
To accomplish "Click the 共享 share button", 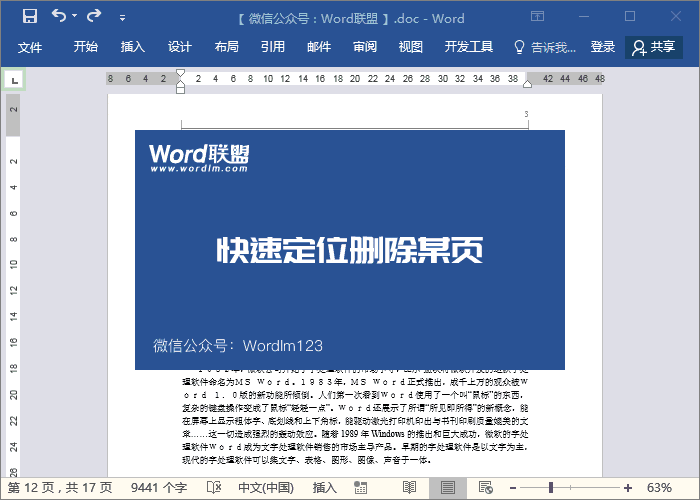I will click(x=654, y=47).
